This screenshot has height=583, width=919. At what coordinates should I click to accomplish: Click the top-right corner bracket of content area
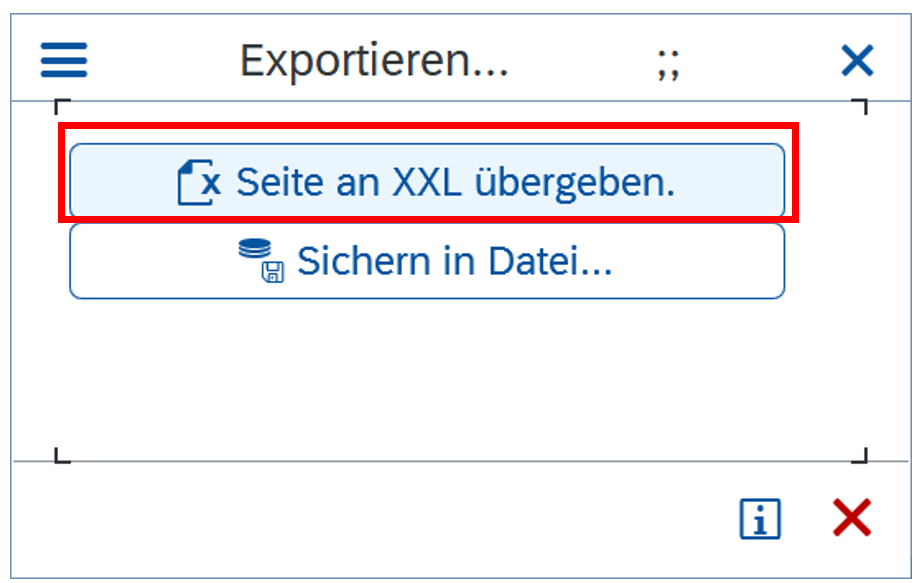(861, 104)
